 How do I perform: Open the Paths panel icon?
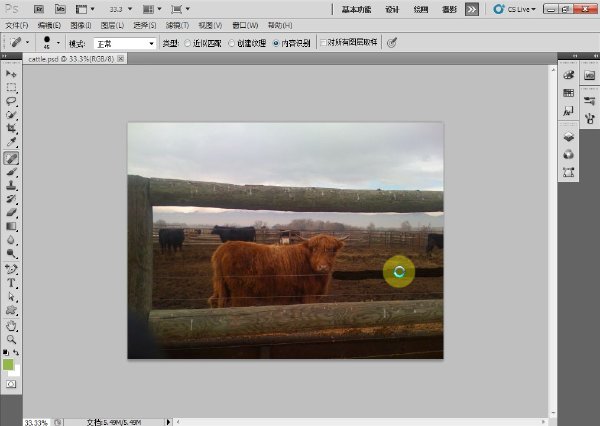point(569,172)
